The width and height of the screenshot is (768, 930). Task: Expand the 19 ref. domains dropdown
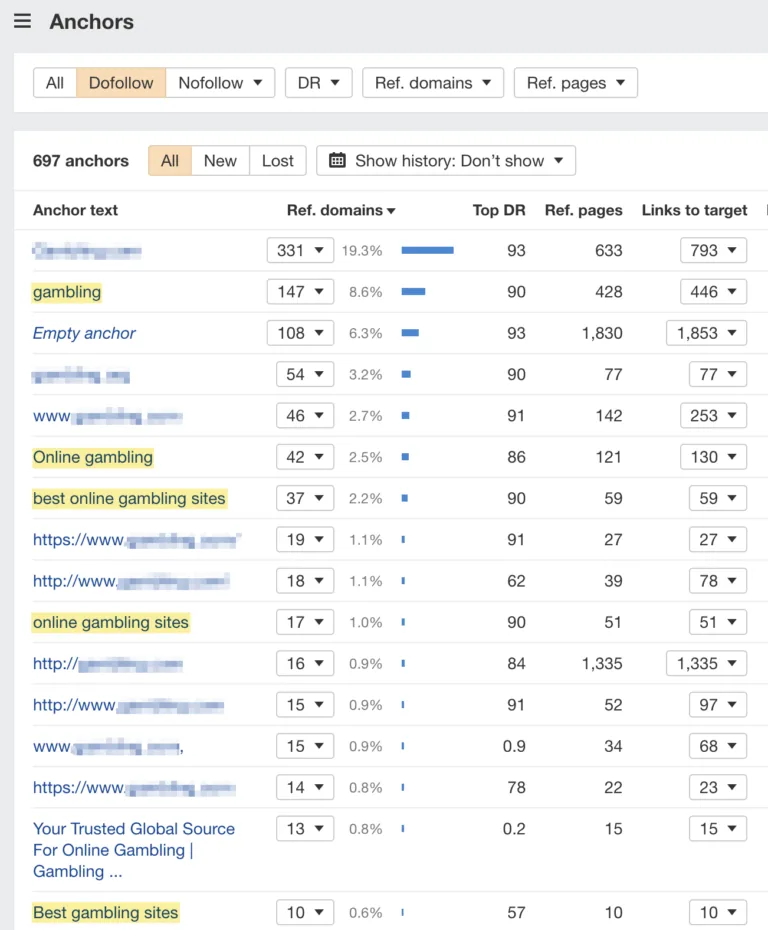click(305, 540)
